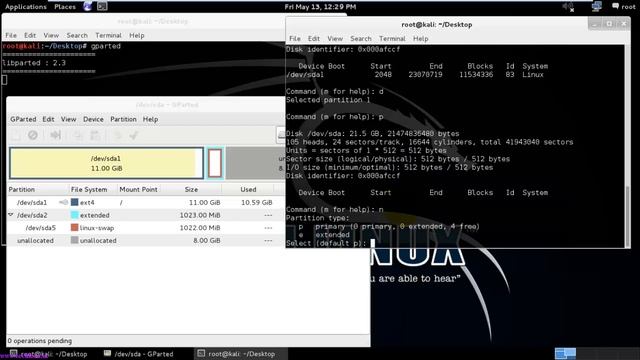Switch to /dev/sda - GParted taskbar button
Screen dimensions: 640x360
pos(139,353)
